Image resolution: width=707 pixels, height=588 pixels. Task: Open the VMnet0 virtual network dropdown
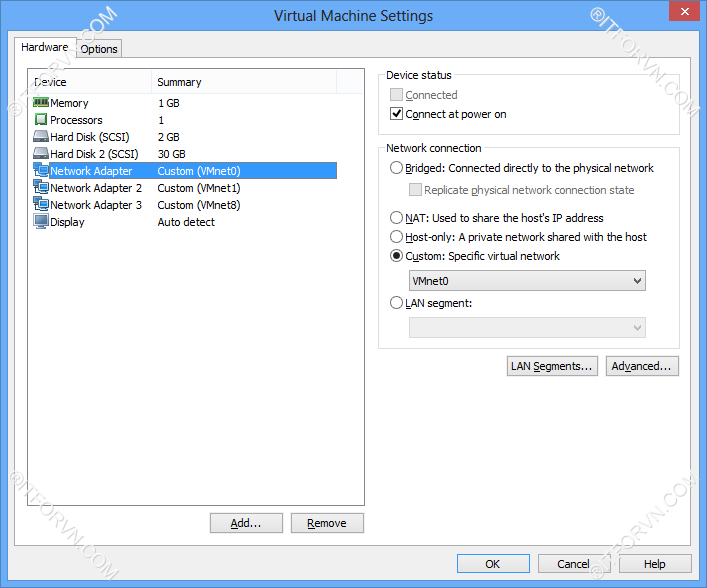click(527, 281)
